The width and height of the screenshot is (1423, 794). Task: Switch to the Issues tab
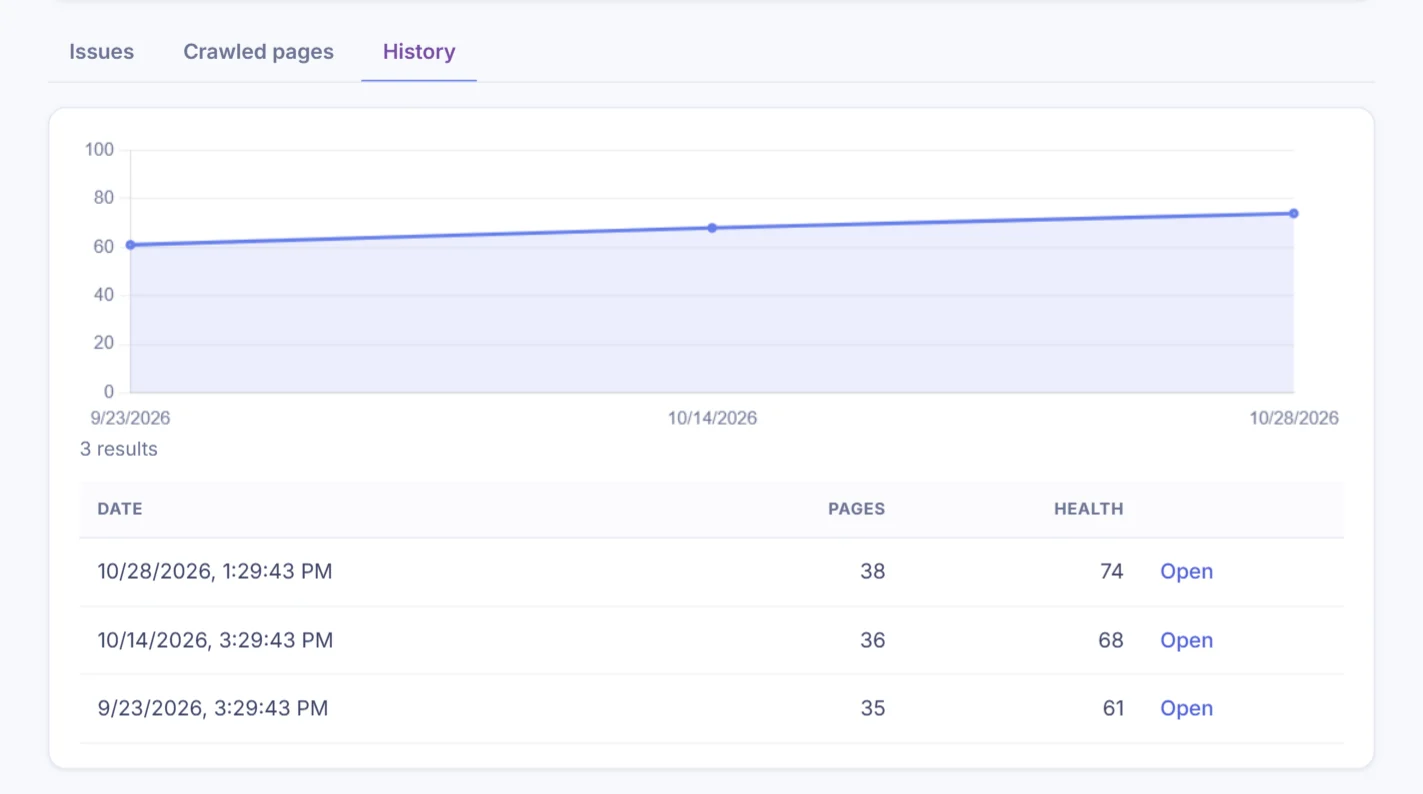coord(101,52)
